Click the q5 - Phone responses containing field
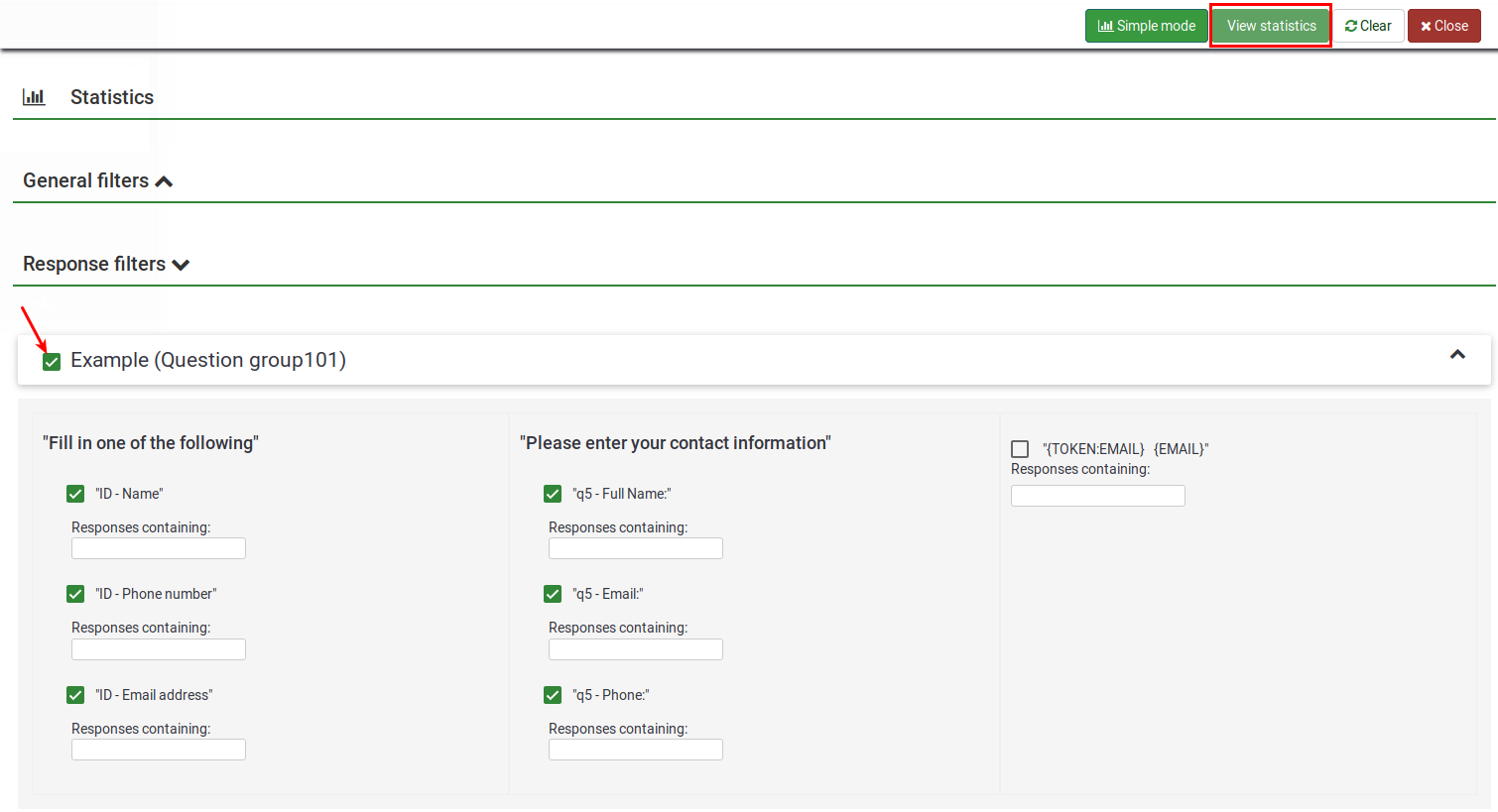Image resolution: width=1498 pixels, height=812 pixels. [x=635, y=750]
